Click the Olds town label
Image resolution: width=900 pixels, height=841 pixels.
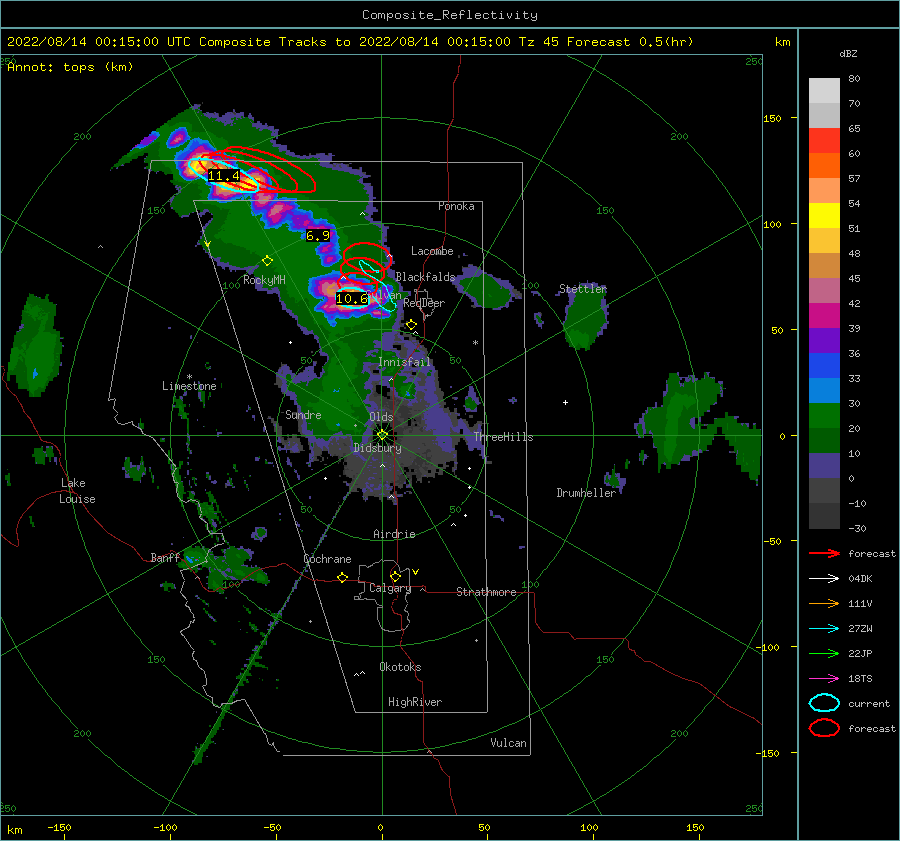pyautogui.click(x=381, y=417)
